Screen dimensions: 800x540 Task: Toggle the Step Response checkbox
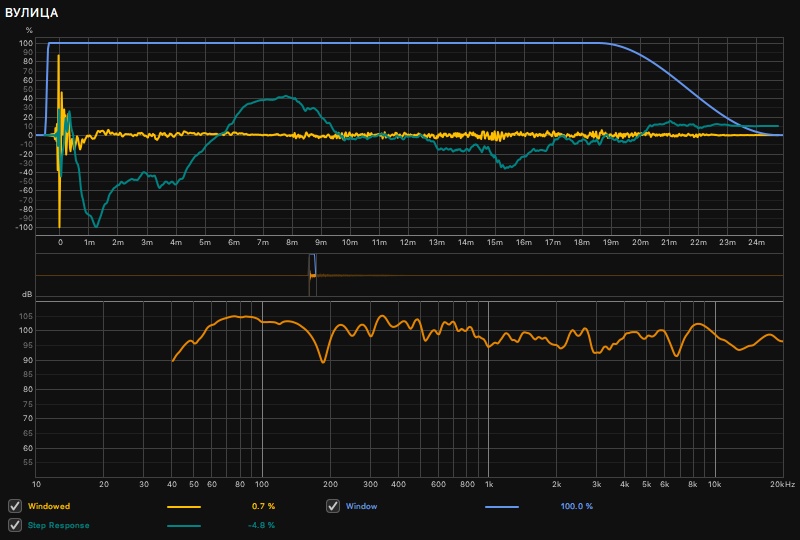pyautogui.click(x=15, y=525)
